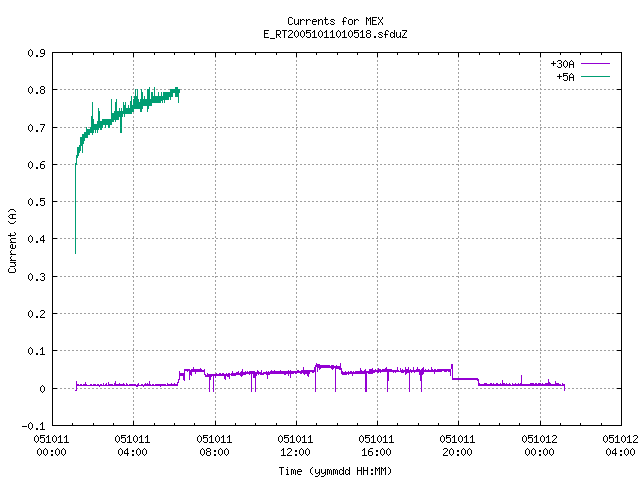
Task: Click the file name E_RT20051011010518.sfduZ
Action: (335, 34)
